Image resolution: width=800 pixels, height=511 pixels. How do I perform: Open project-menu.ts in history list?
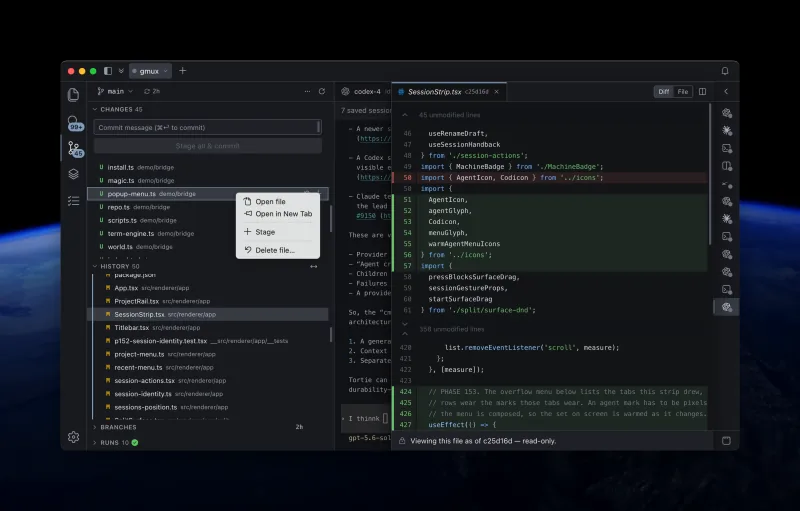pyautogui.click(x=210, y=354)
